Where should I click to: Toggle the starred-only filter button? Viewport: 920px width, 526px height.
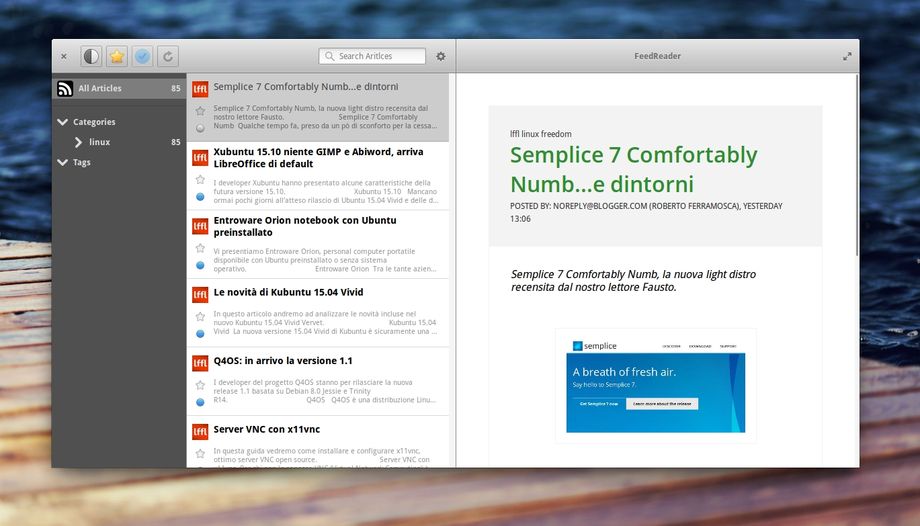pos(117,56)
